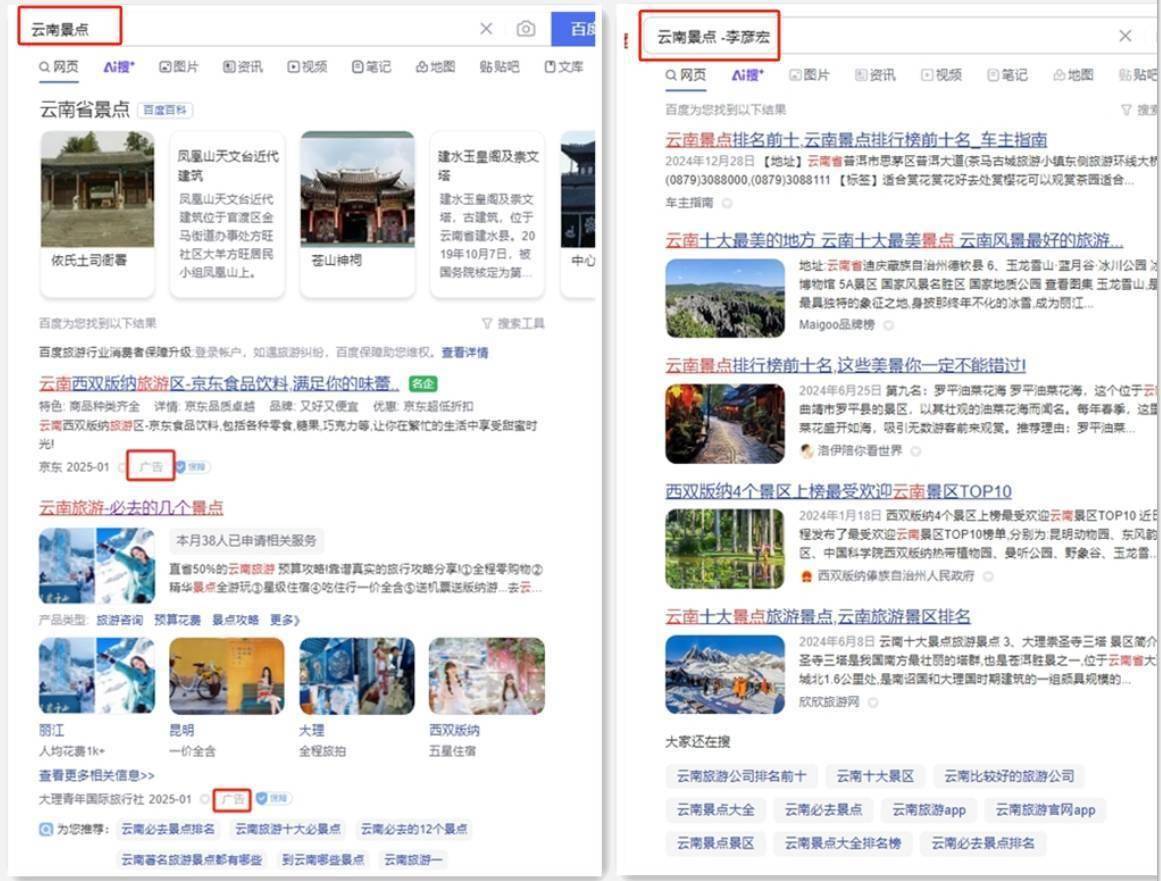This screenshot has height=881, width=1161.
Task: Open snow mountain thumbnail of 欣欣旅游网 result
Action: click(725, 674)
